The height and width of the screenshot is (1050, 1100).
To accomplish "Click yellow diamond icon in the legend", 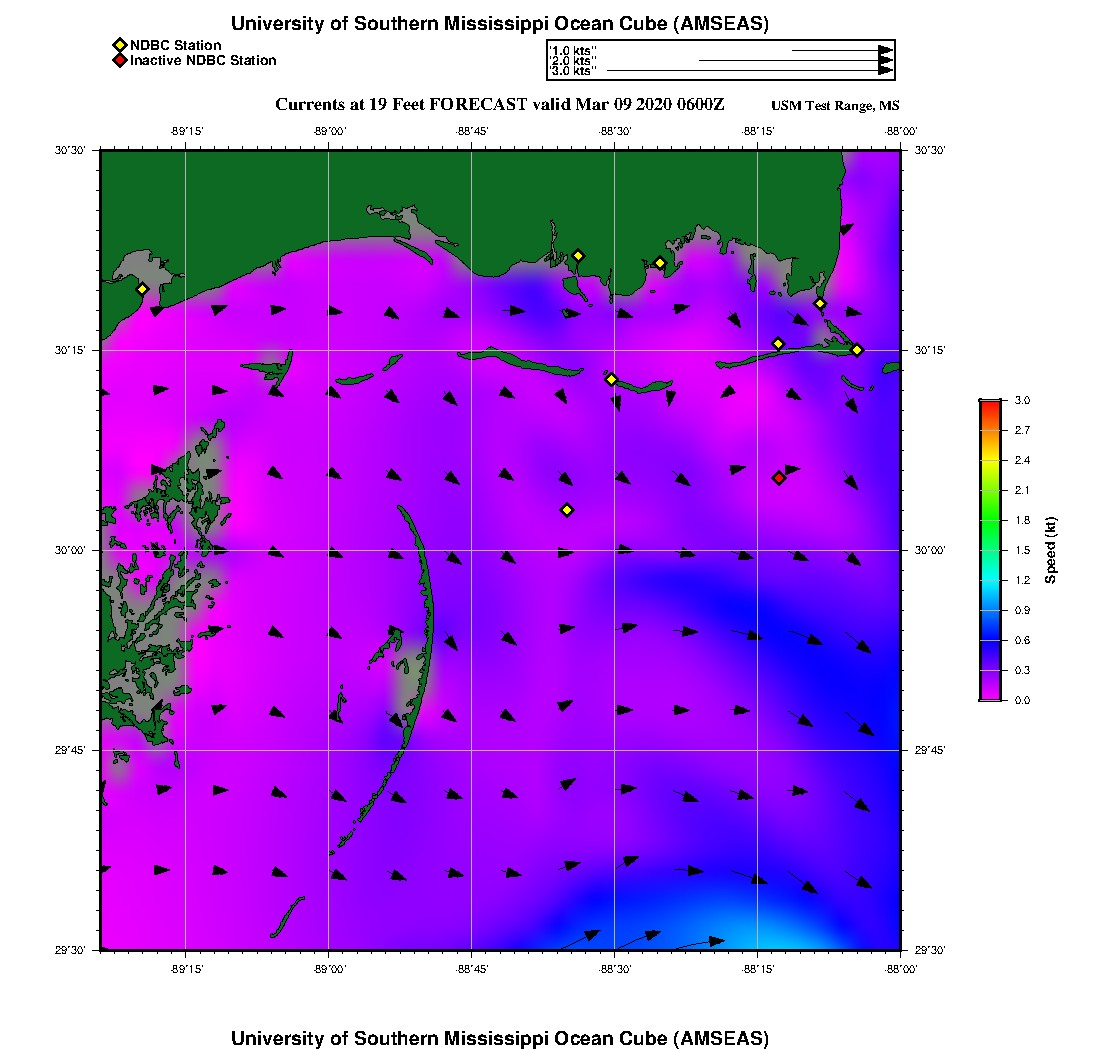I will pyautogui.click(x=120, y=45).
